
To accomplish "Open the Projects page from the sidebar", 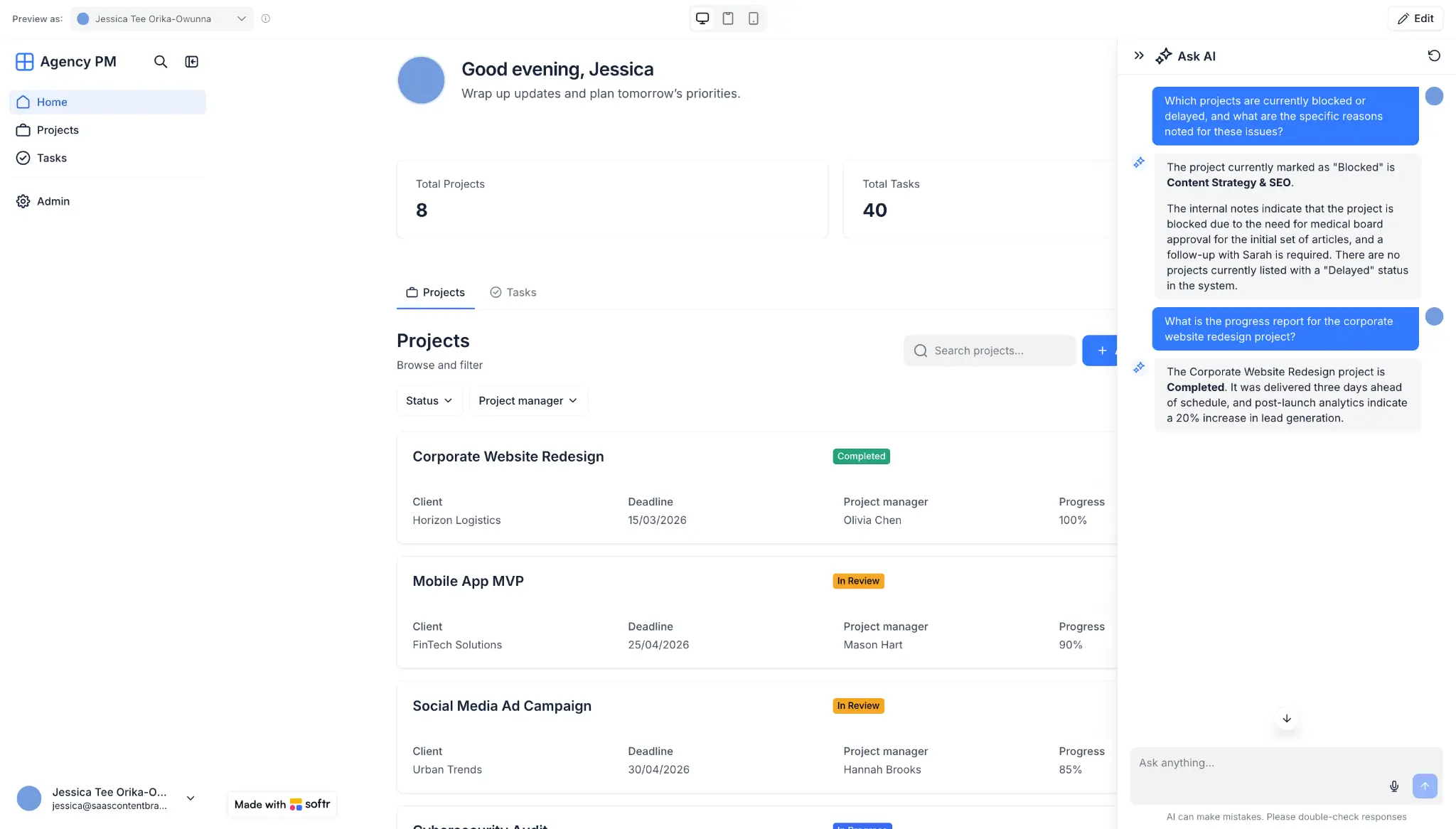I will coord(57,129).
